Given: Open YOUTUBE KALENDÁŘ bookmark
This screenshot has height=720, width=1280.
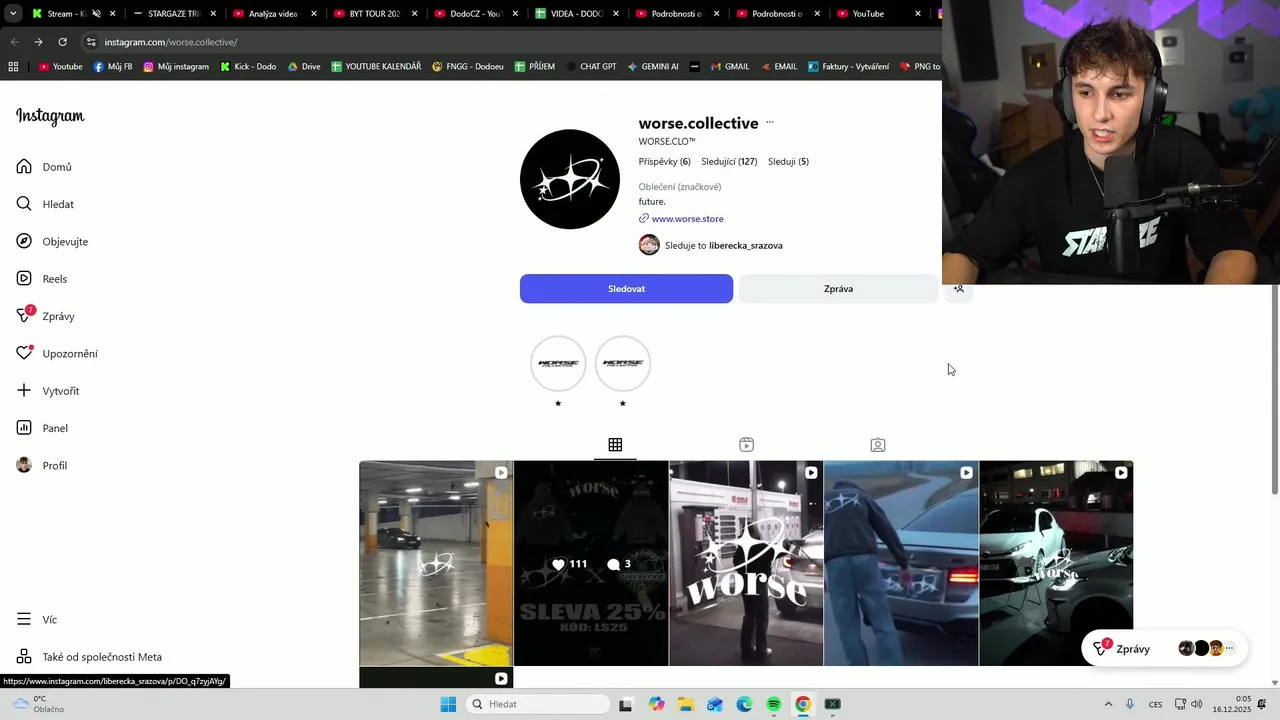Looking at the screenshot, I should pos(376,67).
